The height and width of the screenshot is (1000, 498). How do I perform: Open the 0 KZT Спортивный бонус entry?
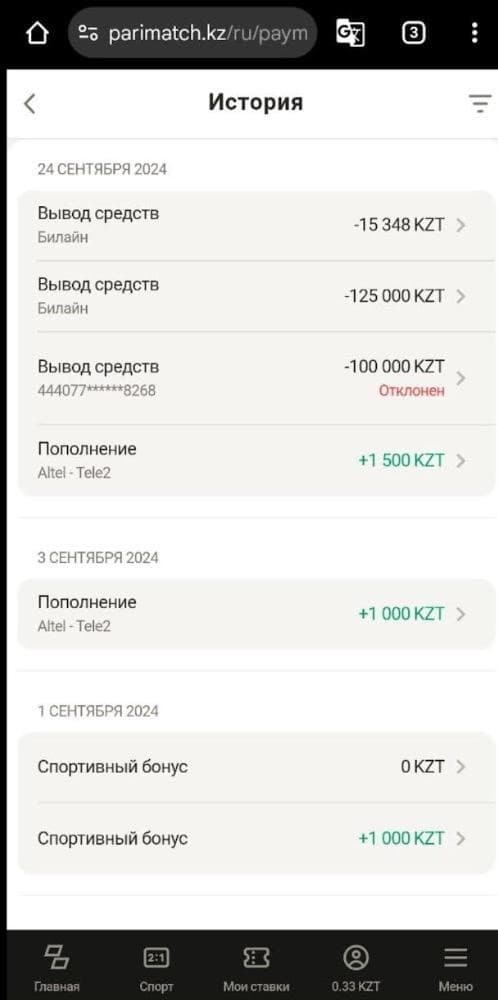(x=256, y=767)
